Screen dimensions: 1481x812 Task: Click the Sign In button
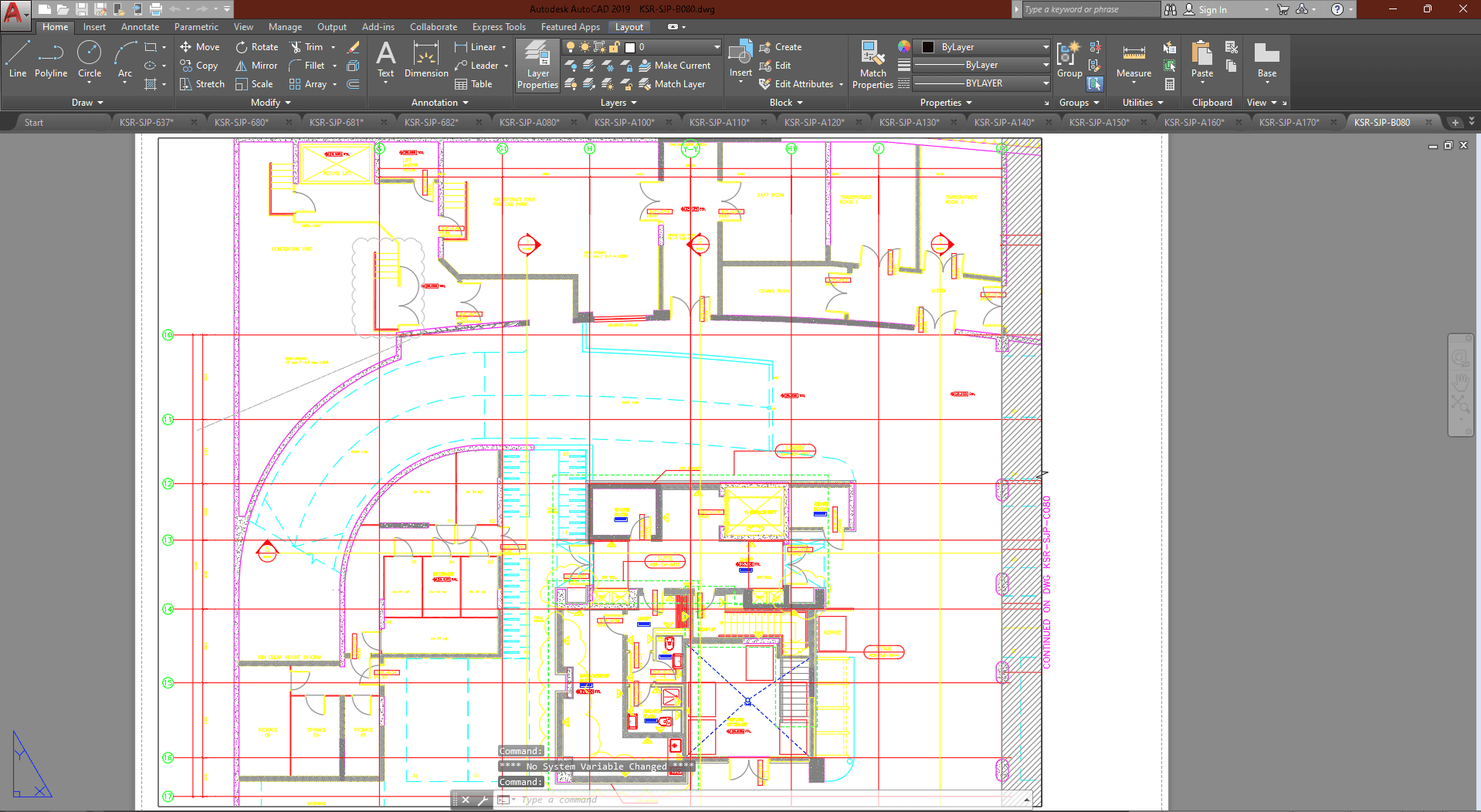tap(1212, 9)
